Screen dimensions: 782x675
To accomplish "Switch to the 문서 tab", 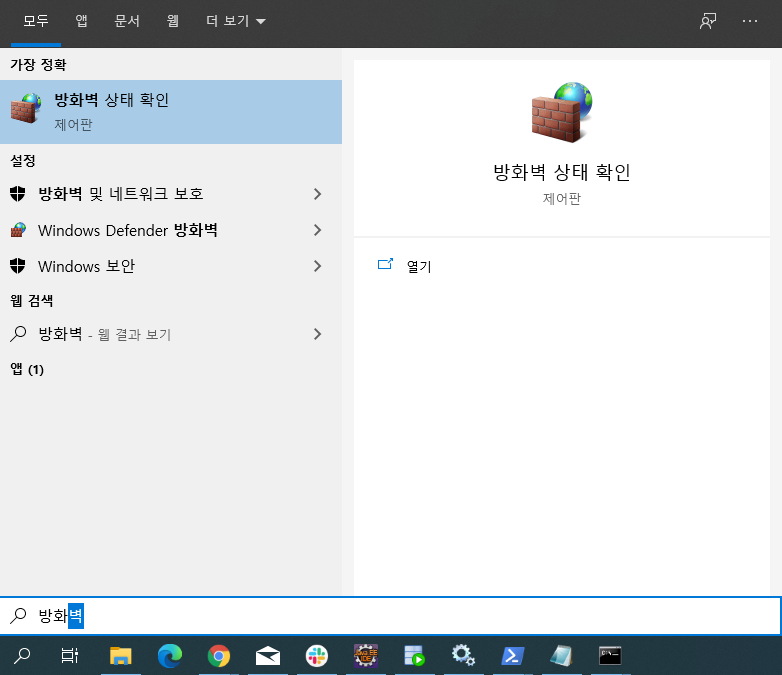I will [x=127, y=21].
